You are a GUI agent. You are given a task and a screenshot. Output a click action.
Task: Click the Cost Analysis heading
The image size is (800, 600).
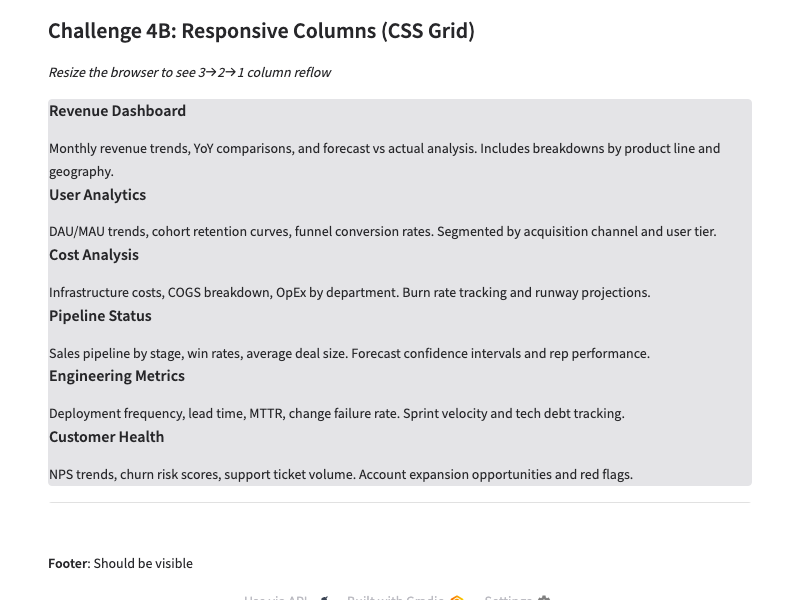coord(94,255)
